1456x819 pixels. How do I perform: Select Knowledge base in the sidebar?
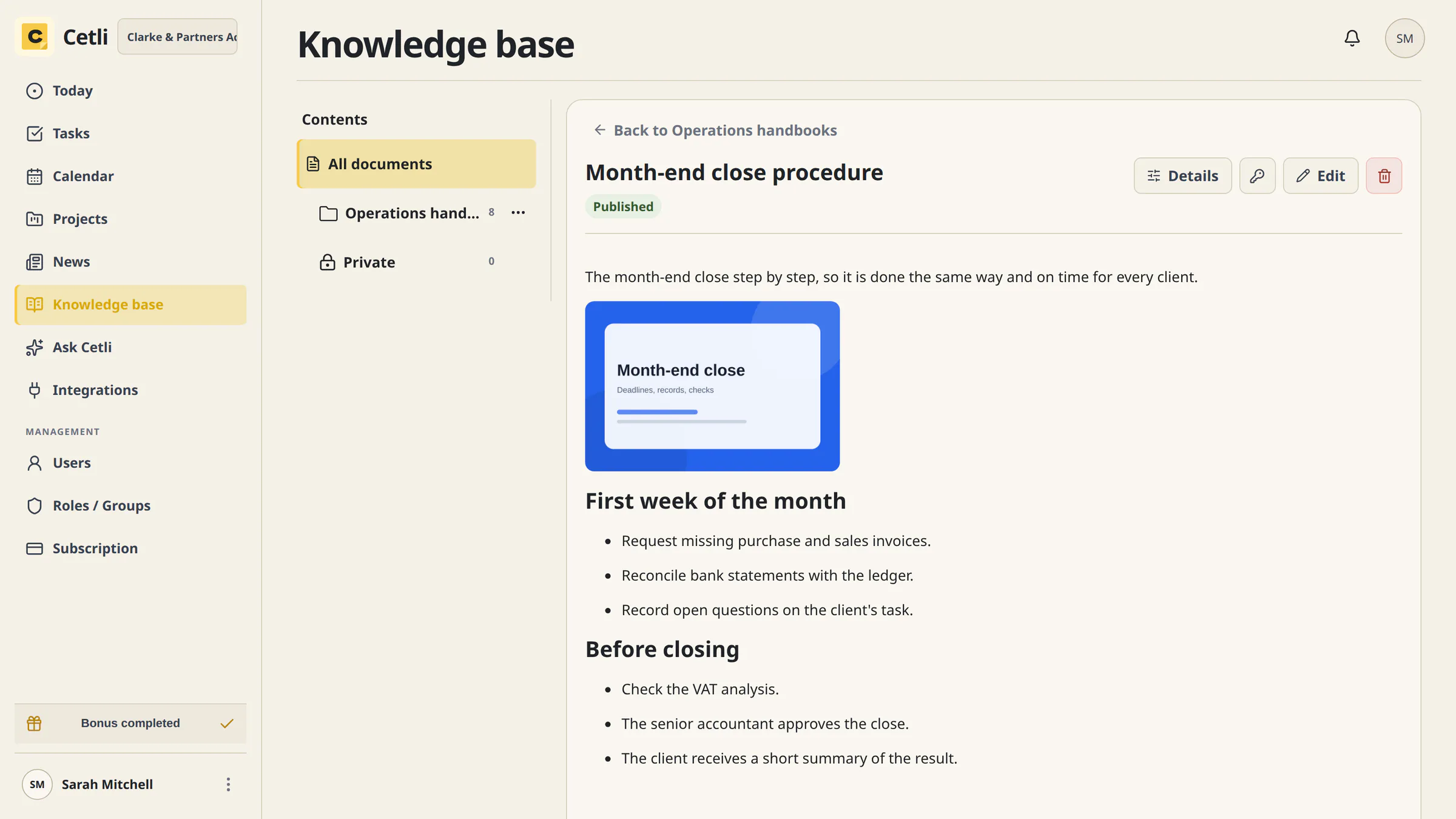(x=130, y=305)
